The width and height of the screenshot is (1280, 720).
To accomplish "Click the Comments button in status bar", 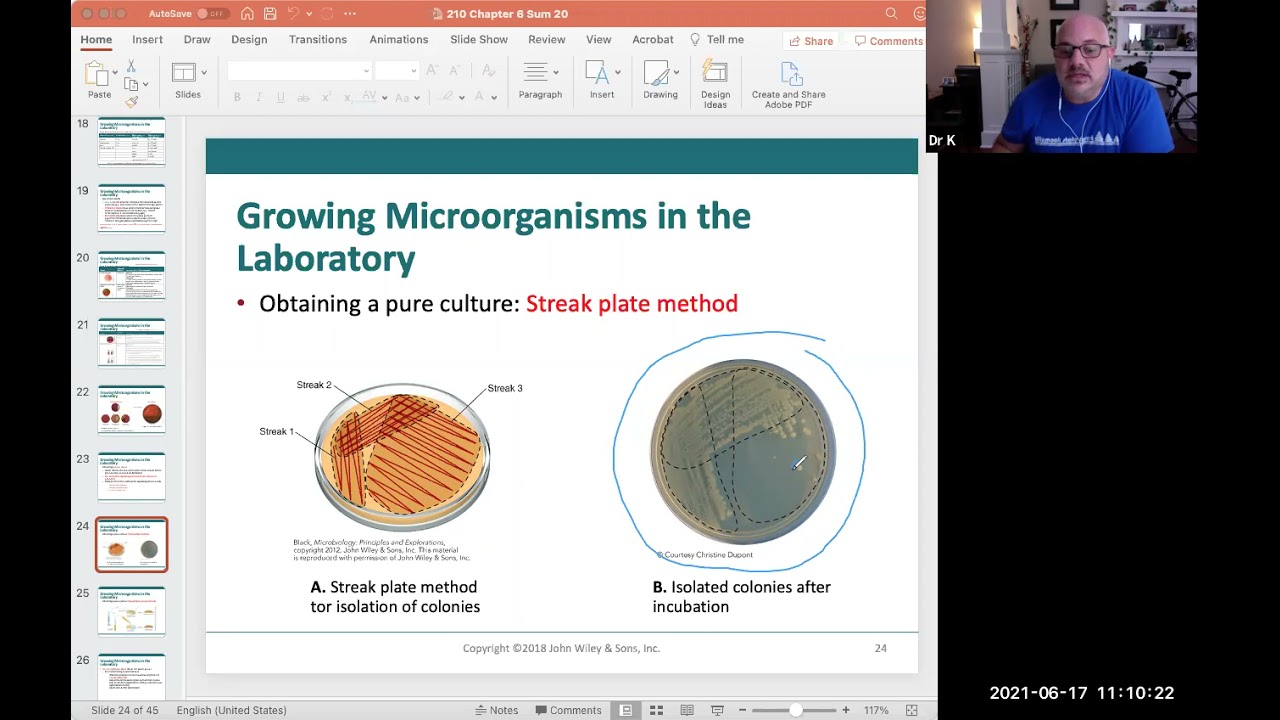I will pos(568,710).
